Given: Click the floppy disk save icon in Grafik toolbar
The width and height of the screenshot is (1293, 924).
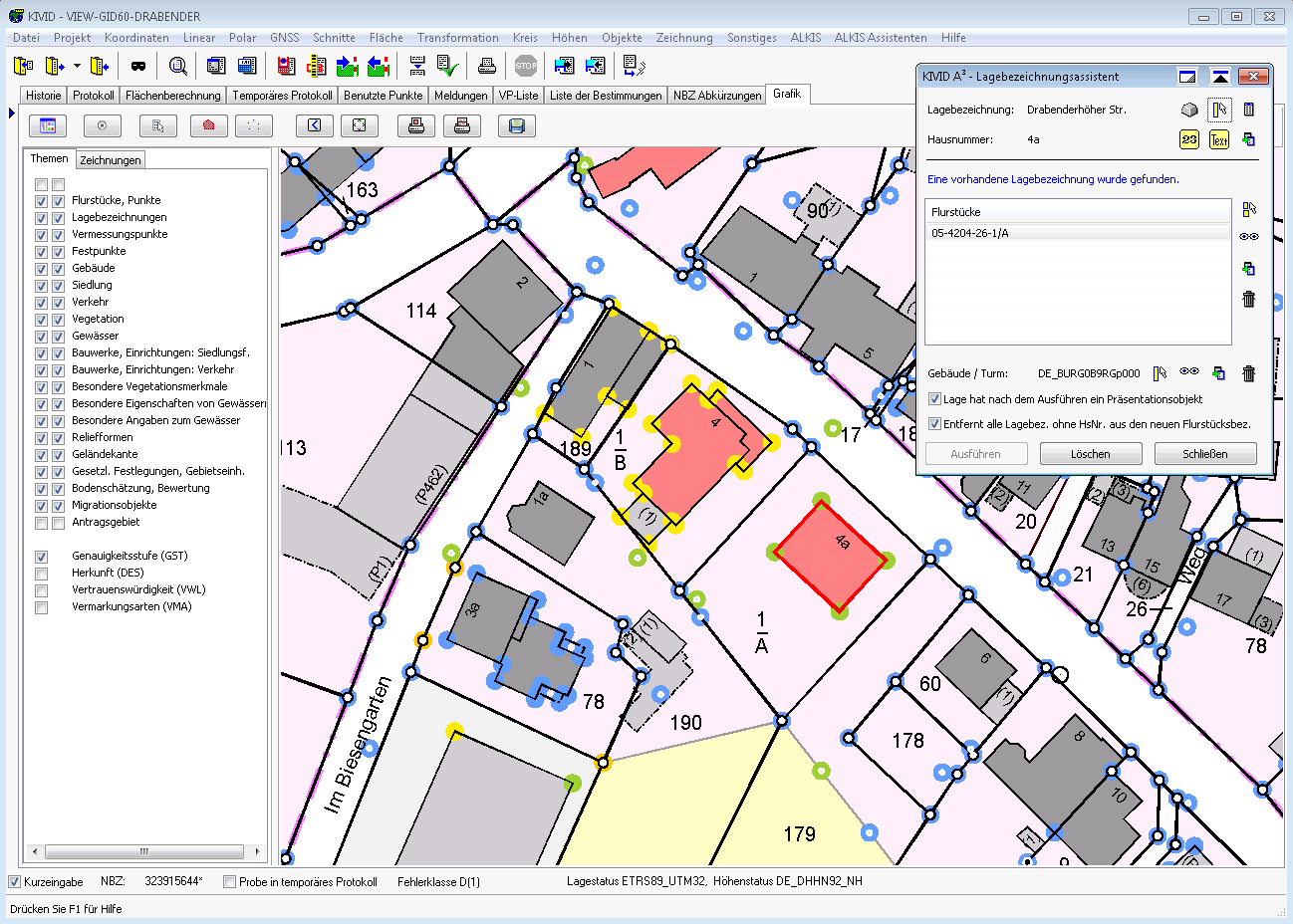Looking at the screenshot, I should tap(516, 126).
